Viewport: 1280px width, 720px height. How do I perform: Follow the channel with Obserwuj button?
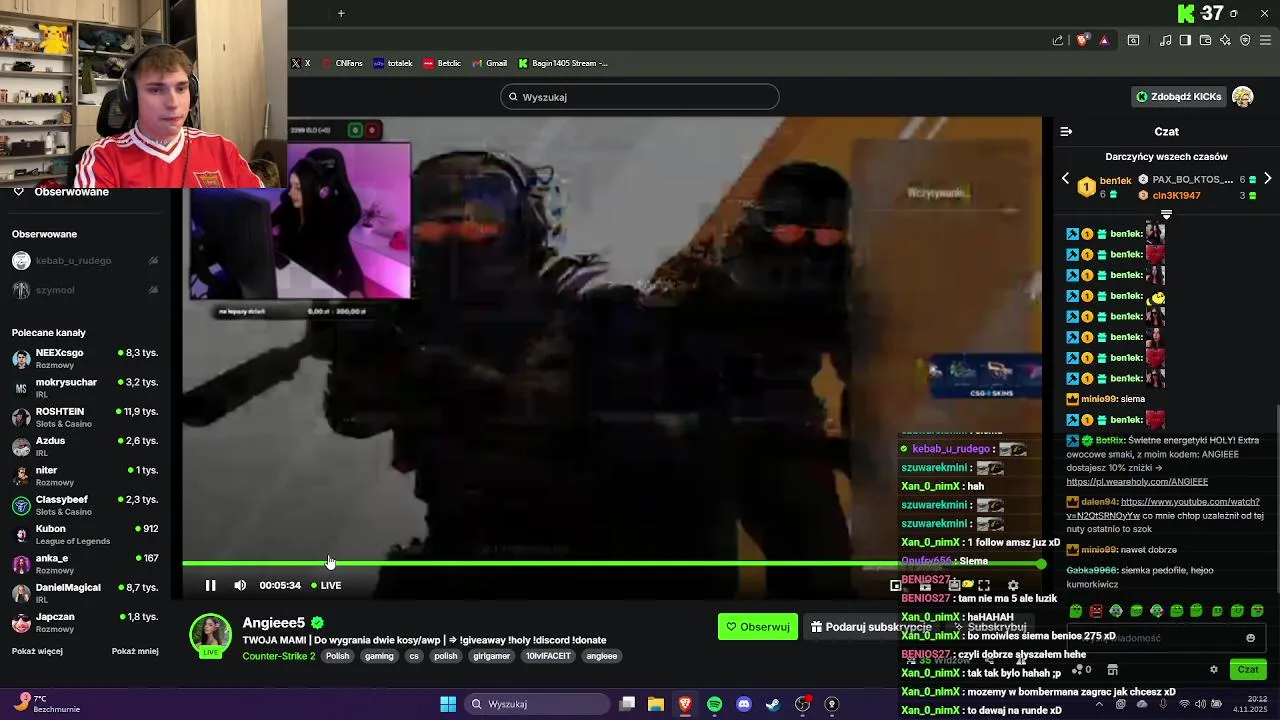[758, 627]
